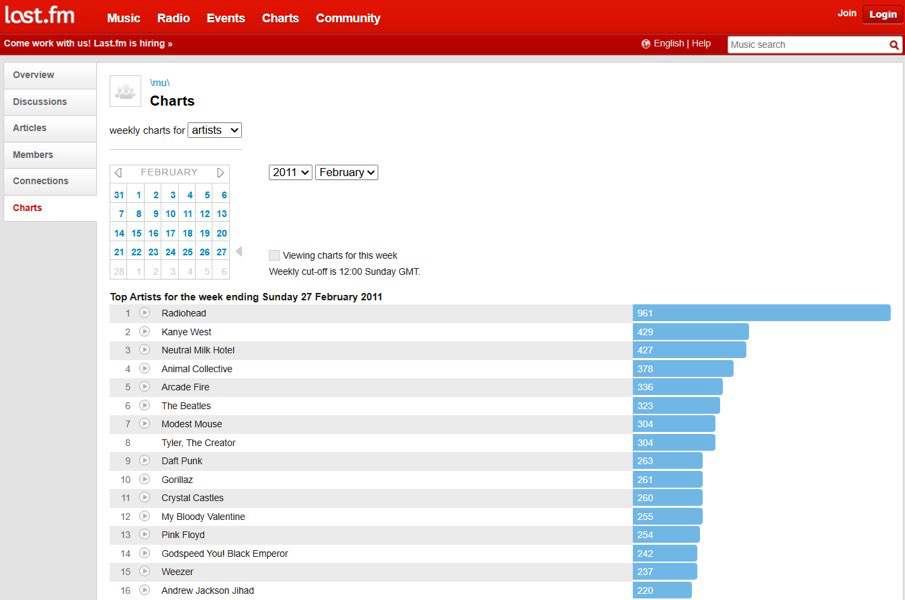
Task: Click the Login button
Action: (883, 14)
